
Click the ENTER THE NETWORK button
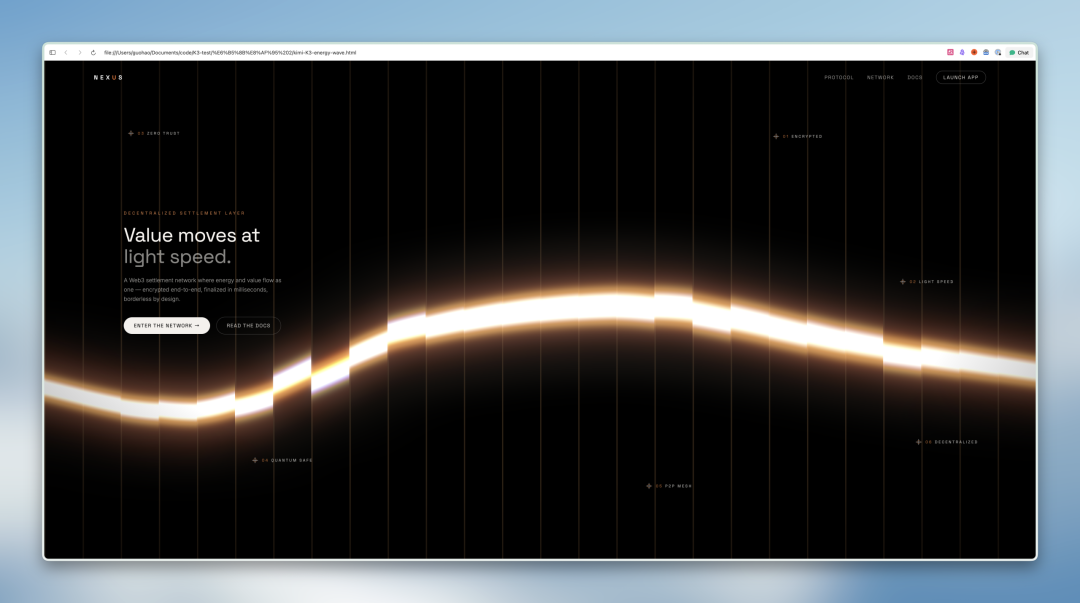click(x=167, y=325)
